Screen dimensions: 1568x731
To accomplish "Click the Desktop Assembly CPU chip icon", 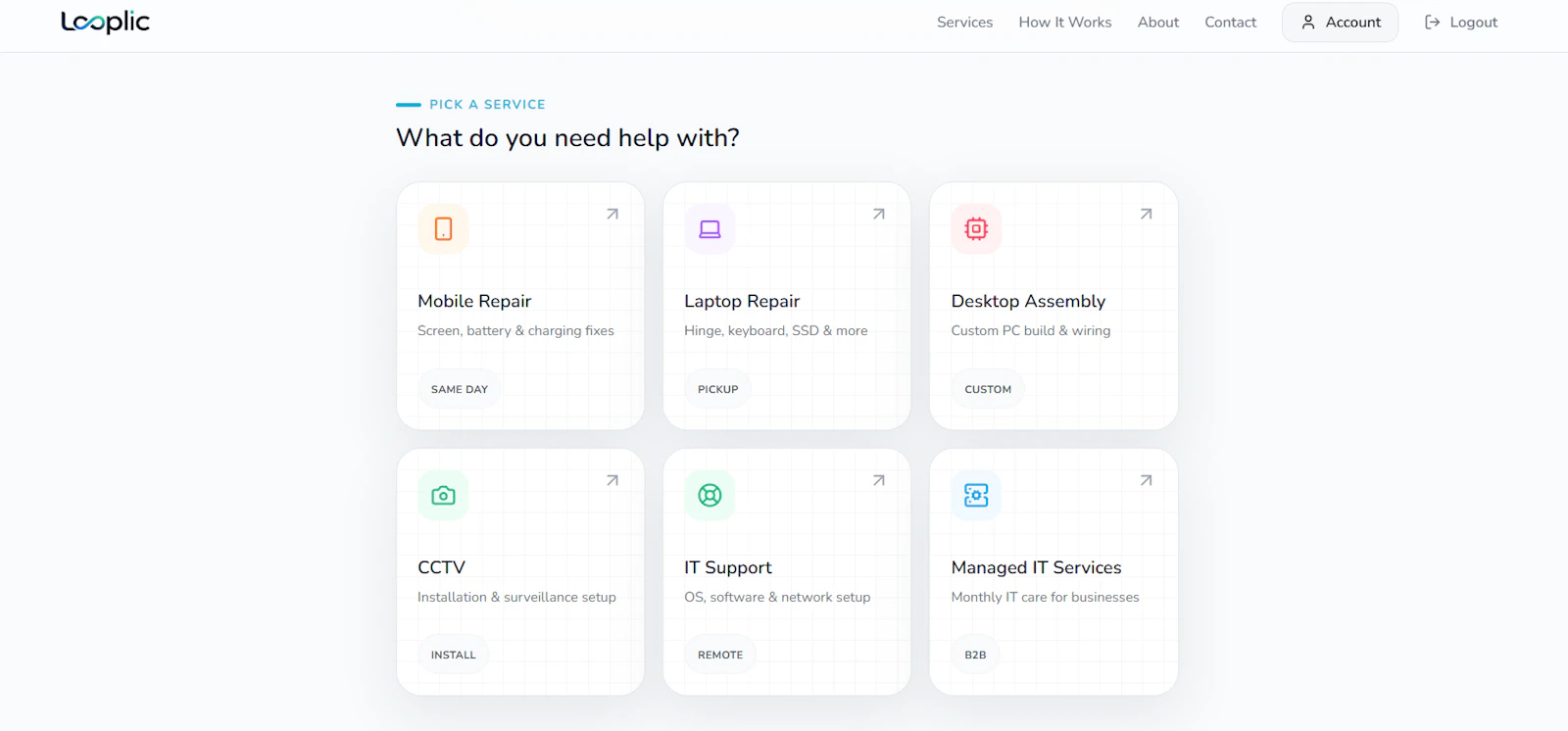I will click(x=976, y=228).
